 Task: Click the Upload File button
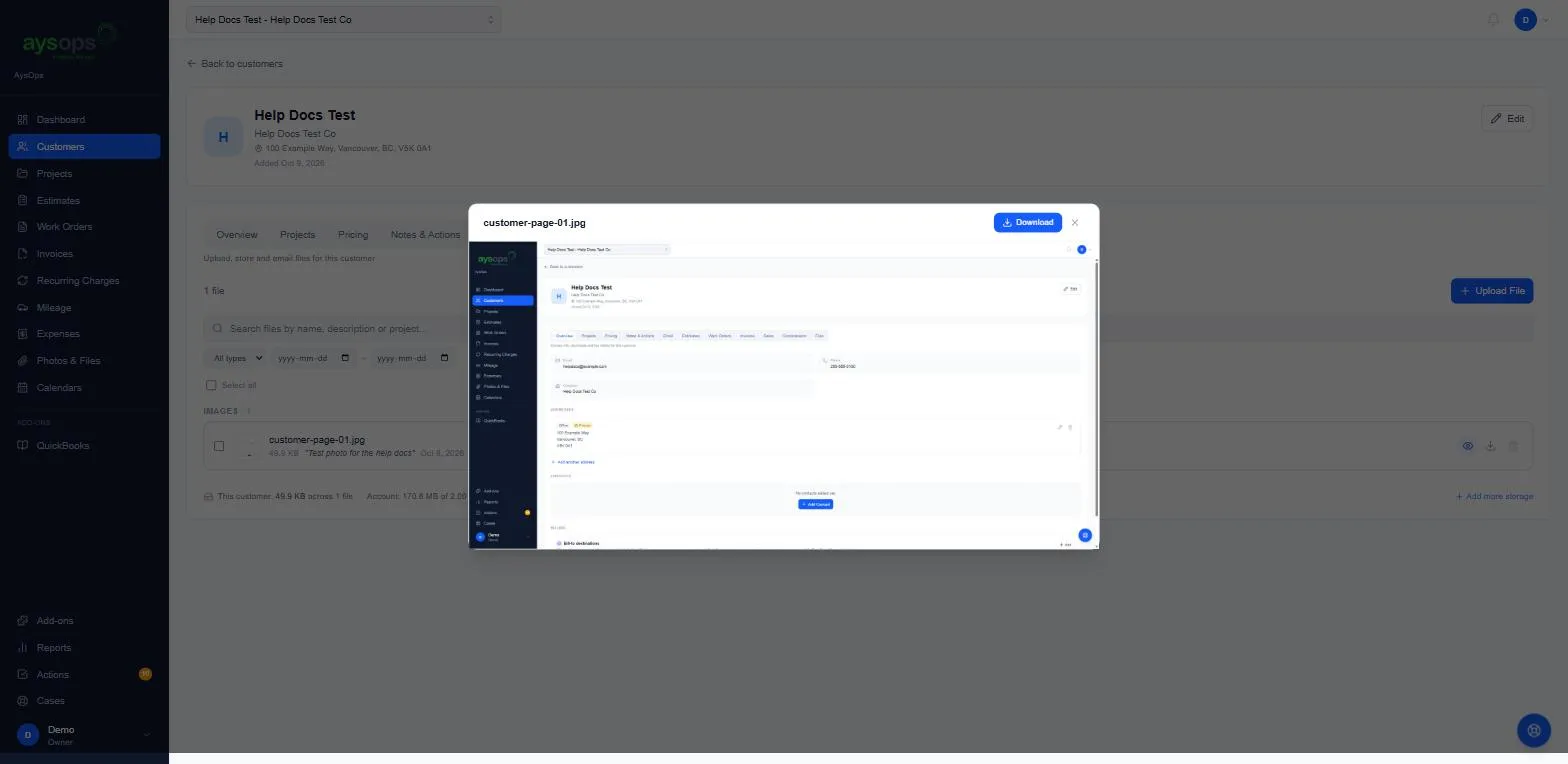1492,291
